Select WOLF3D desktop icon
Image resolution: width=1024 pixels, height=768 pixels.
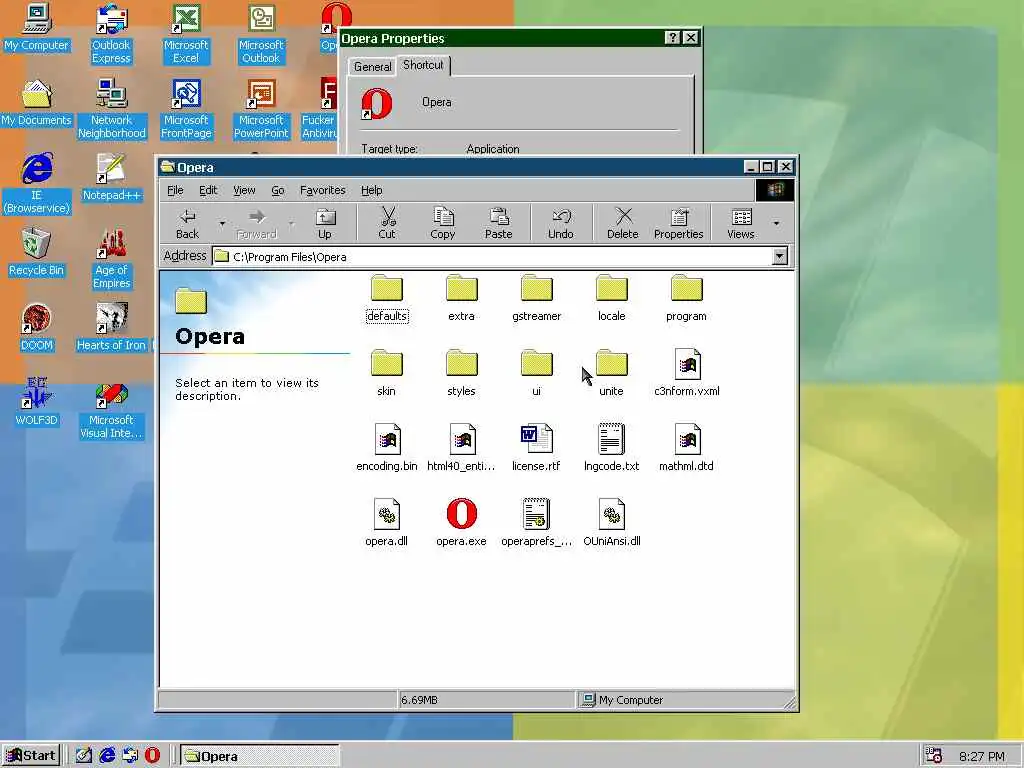(x=37, y=403)
